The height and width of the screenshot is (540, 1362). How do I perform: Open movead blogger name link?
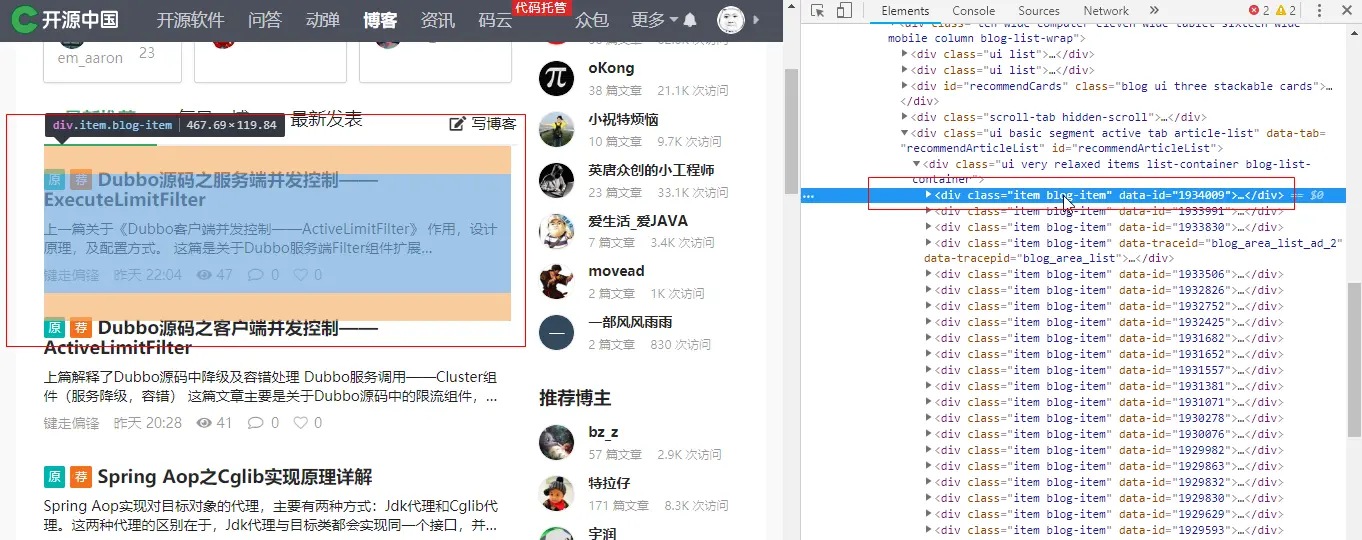tap(616, 271)
